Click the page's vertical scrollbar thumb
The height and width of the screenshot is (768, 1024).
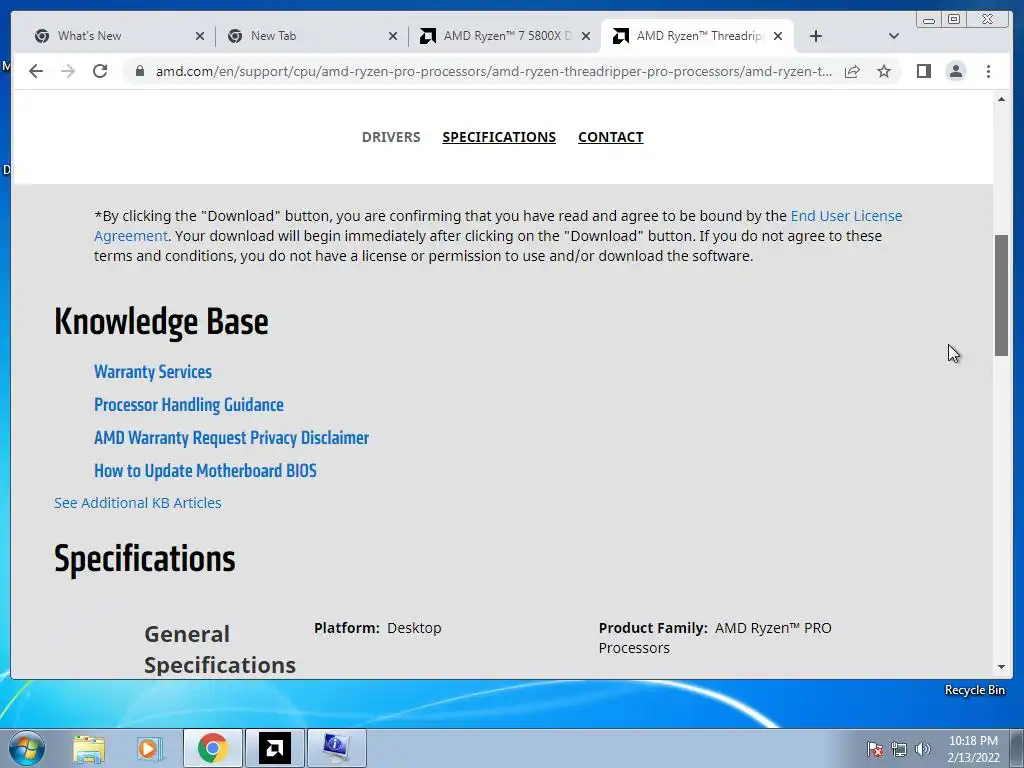pos(1001,295)
